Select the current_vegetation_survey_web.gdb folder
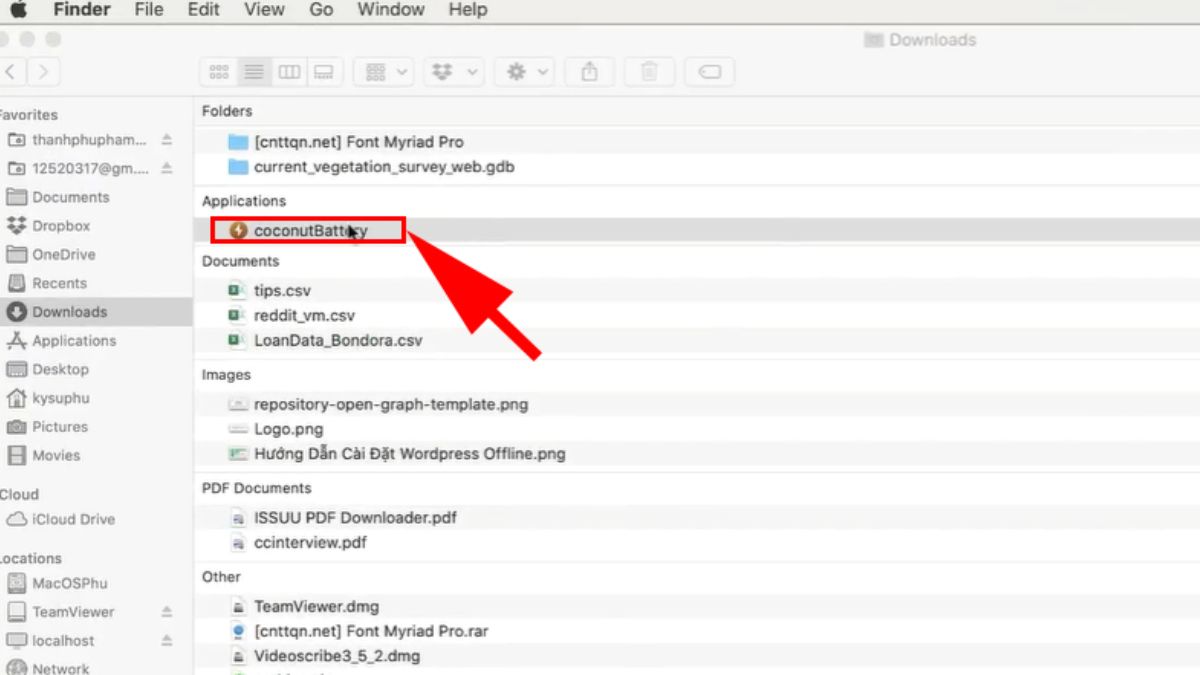Screen dimensions: 1200x675 383,167
